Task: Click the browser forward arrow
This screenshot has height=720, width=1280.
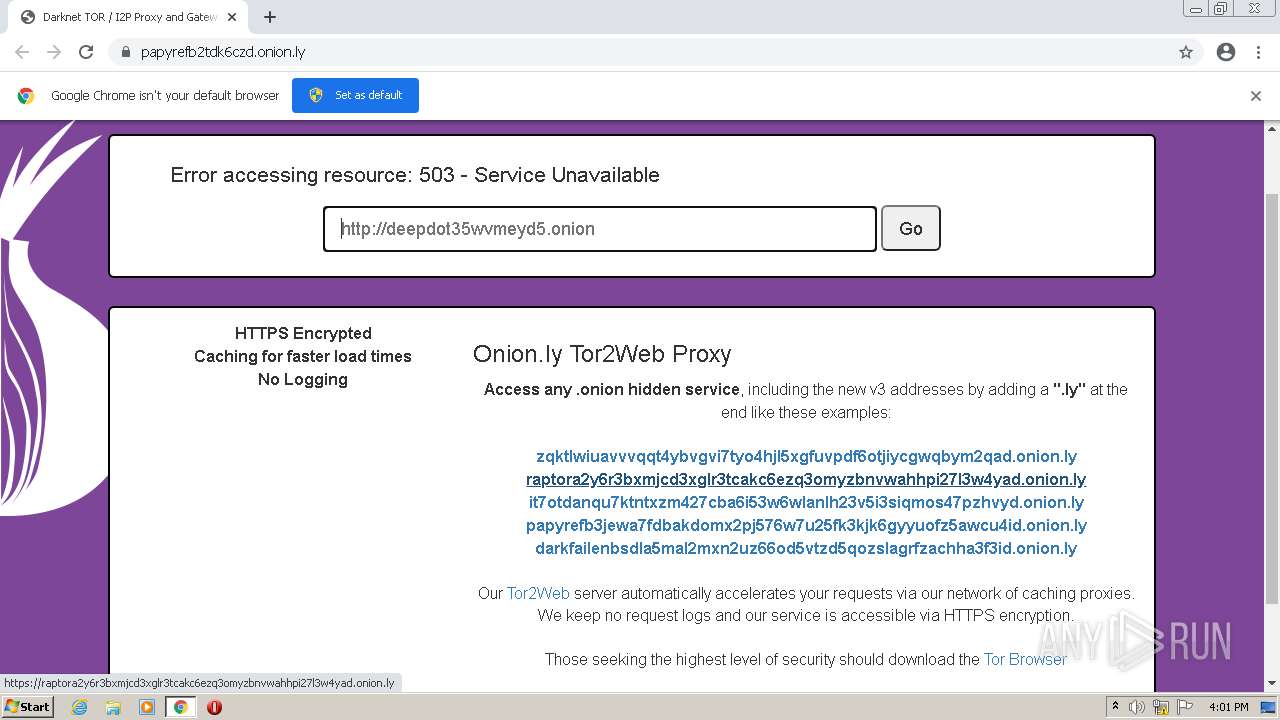Action: 54,52
